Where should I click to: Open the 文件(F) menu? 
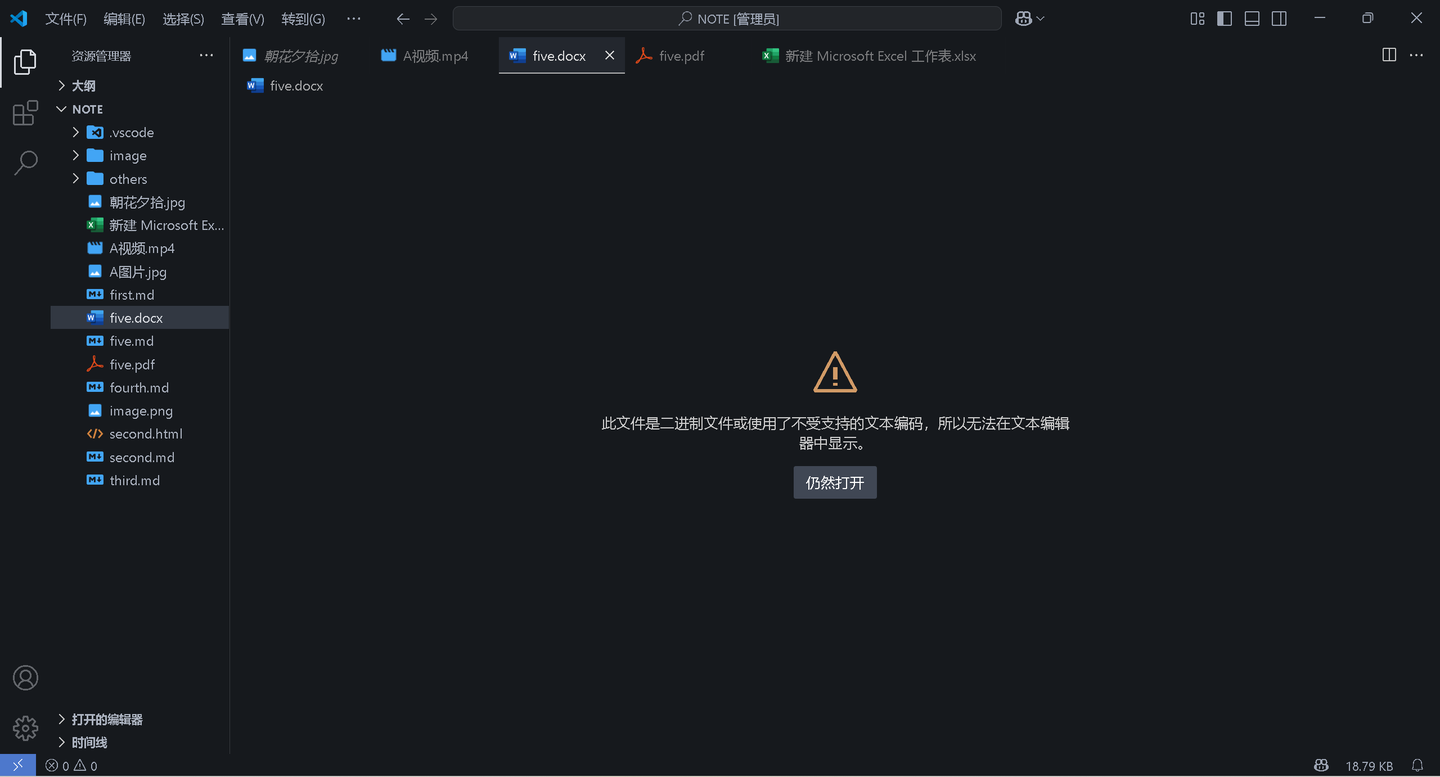coord(66,18)
